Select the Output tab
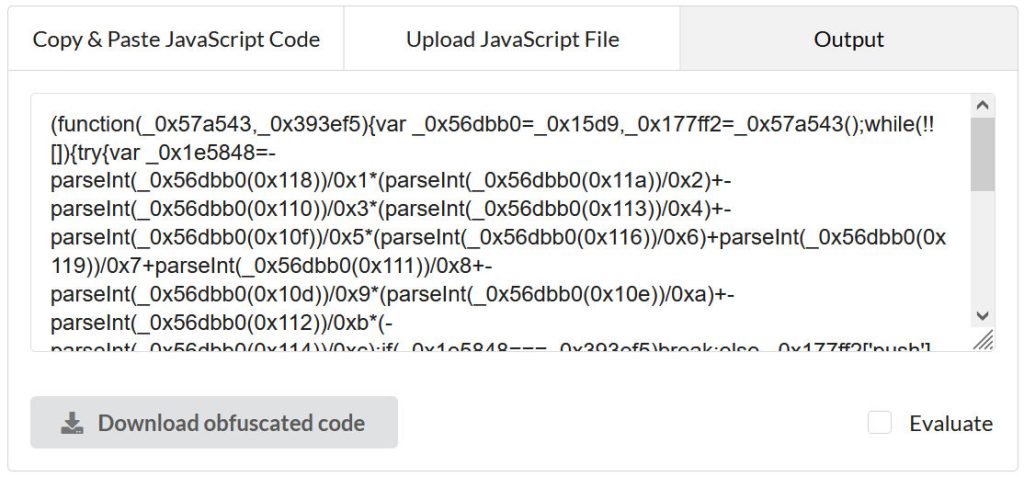 click(x=849, y=39)
